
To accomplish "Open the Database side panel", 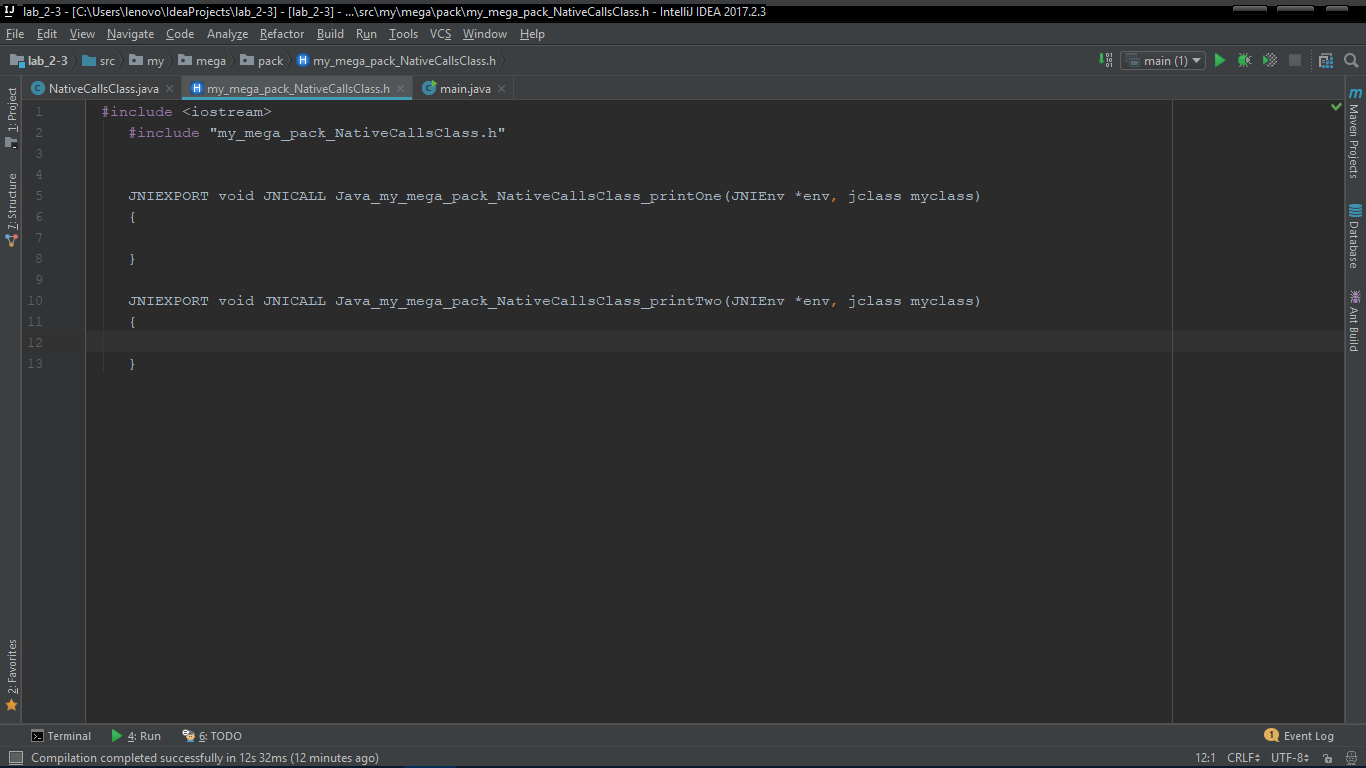I will point(1355,236).
